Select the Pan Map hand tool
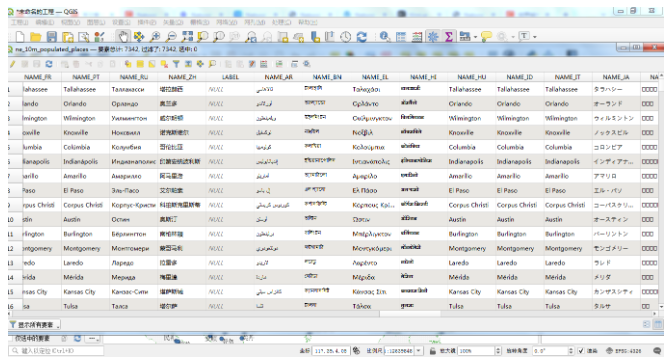This screenshot has width=669, height=363. [x=123, y=37]
